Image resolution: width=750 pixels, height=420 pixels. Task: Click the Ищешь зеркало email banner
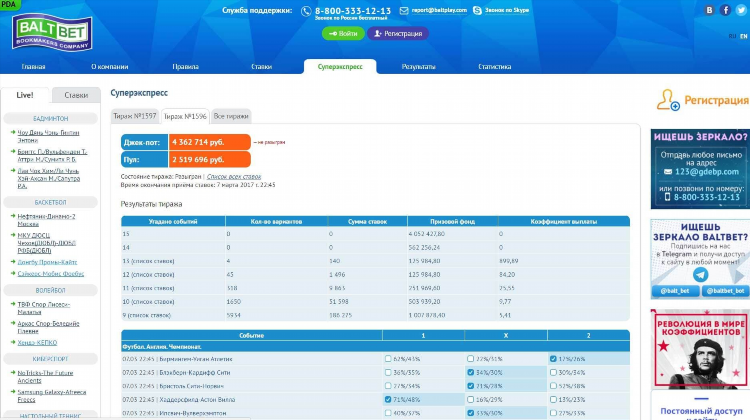pos(700,169)
